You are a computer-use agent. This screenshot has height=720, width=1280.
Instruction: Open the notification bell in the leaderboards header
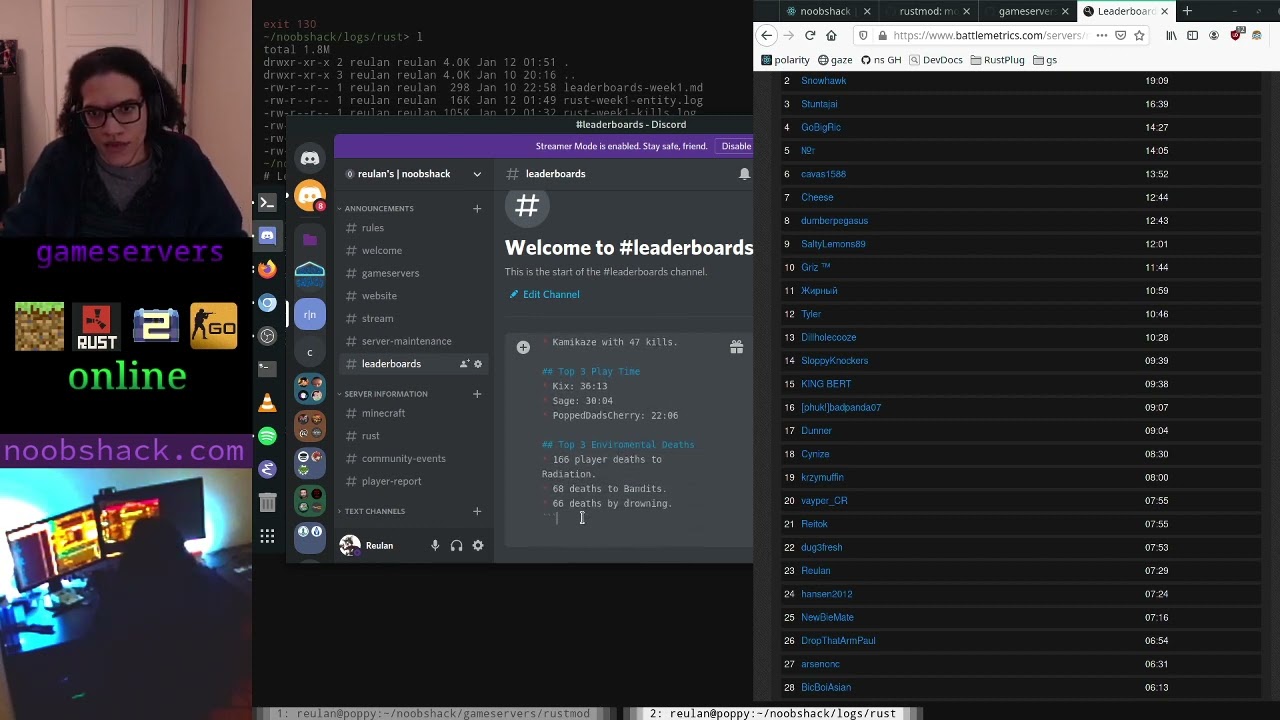pos(744,174)
